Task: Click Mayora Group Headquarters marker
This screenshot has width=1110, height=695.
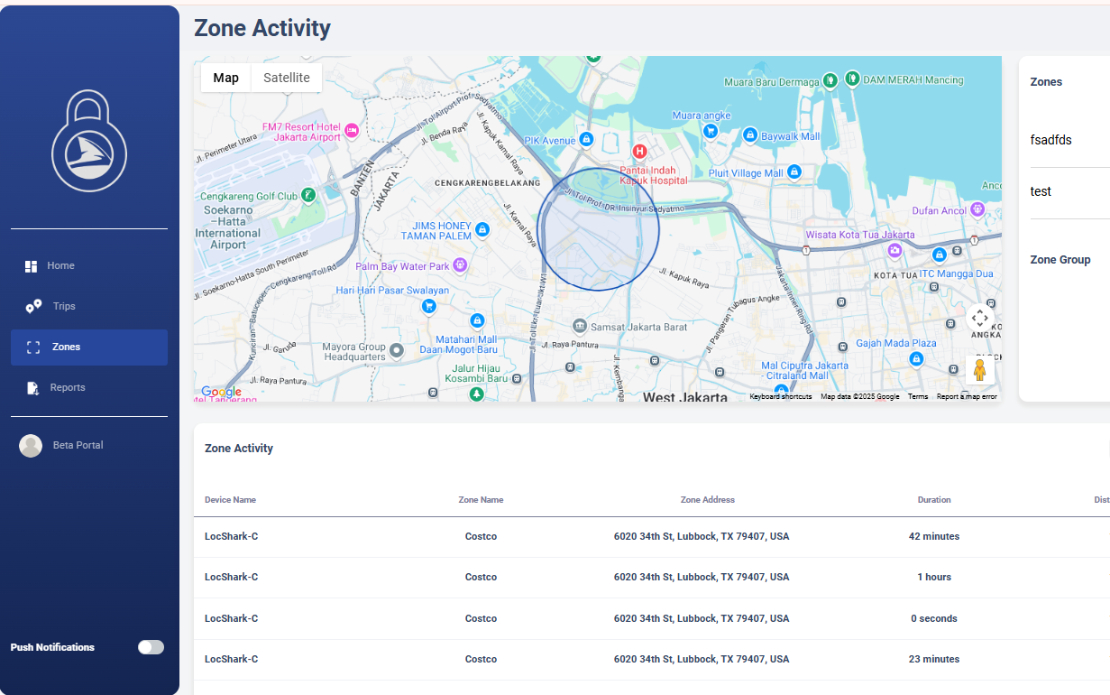Action: (x=396, y=350)
